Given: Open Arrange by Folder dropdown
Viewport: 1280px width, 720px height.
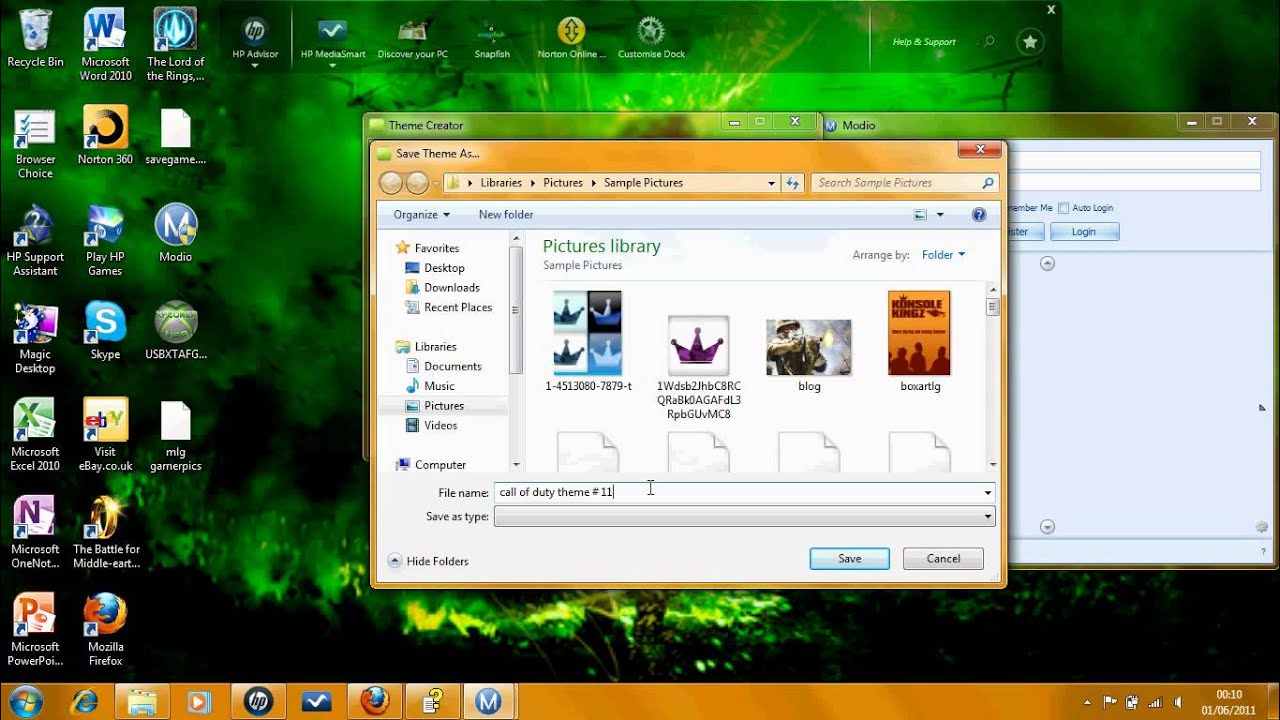Looking at the screenshot, I should pos(943,255).
